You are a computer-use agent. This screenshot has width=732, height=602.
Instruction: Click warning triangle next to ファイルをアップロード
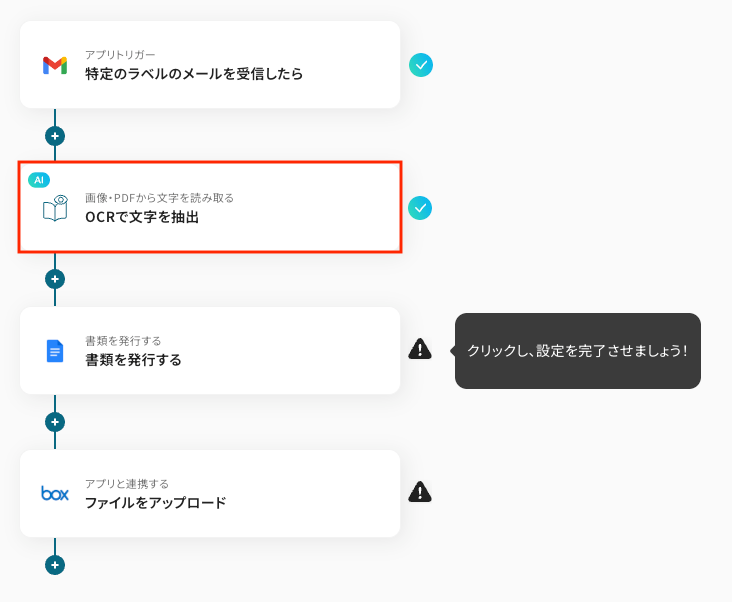click(x=420, y=492)
